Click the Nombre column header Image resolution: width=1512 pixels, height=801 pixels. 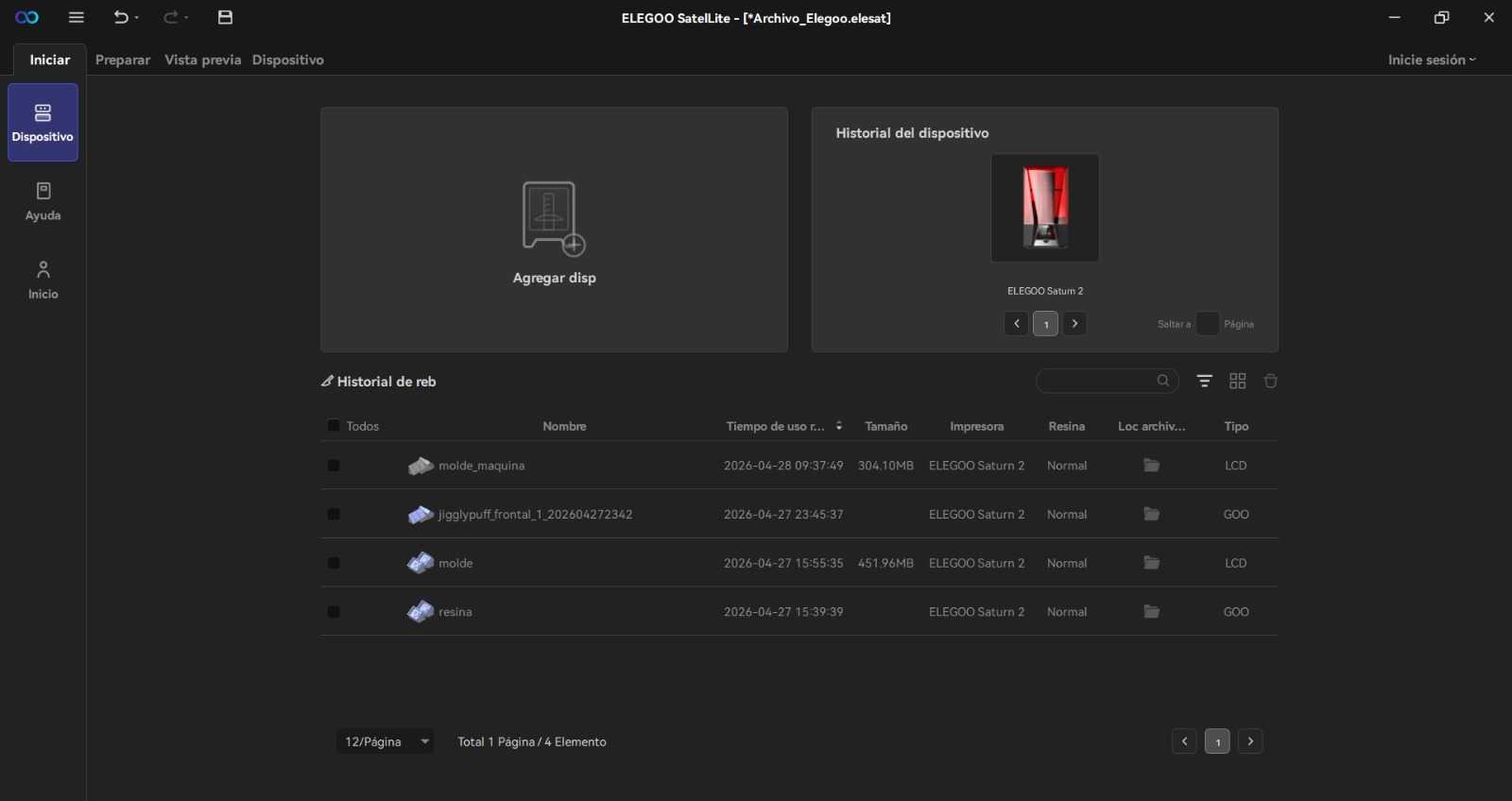click(x=564, y=426)
